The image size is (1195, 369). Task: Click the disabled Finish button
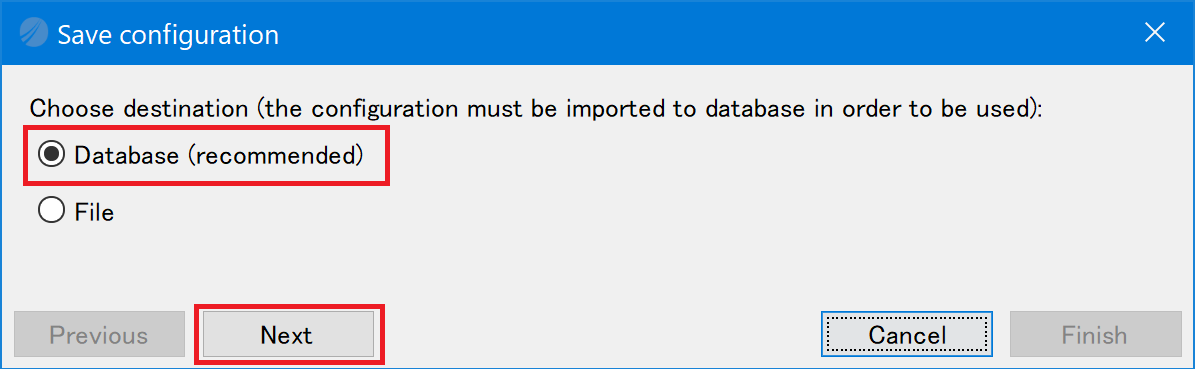[1094, 334]
